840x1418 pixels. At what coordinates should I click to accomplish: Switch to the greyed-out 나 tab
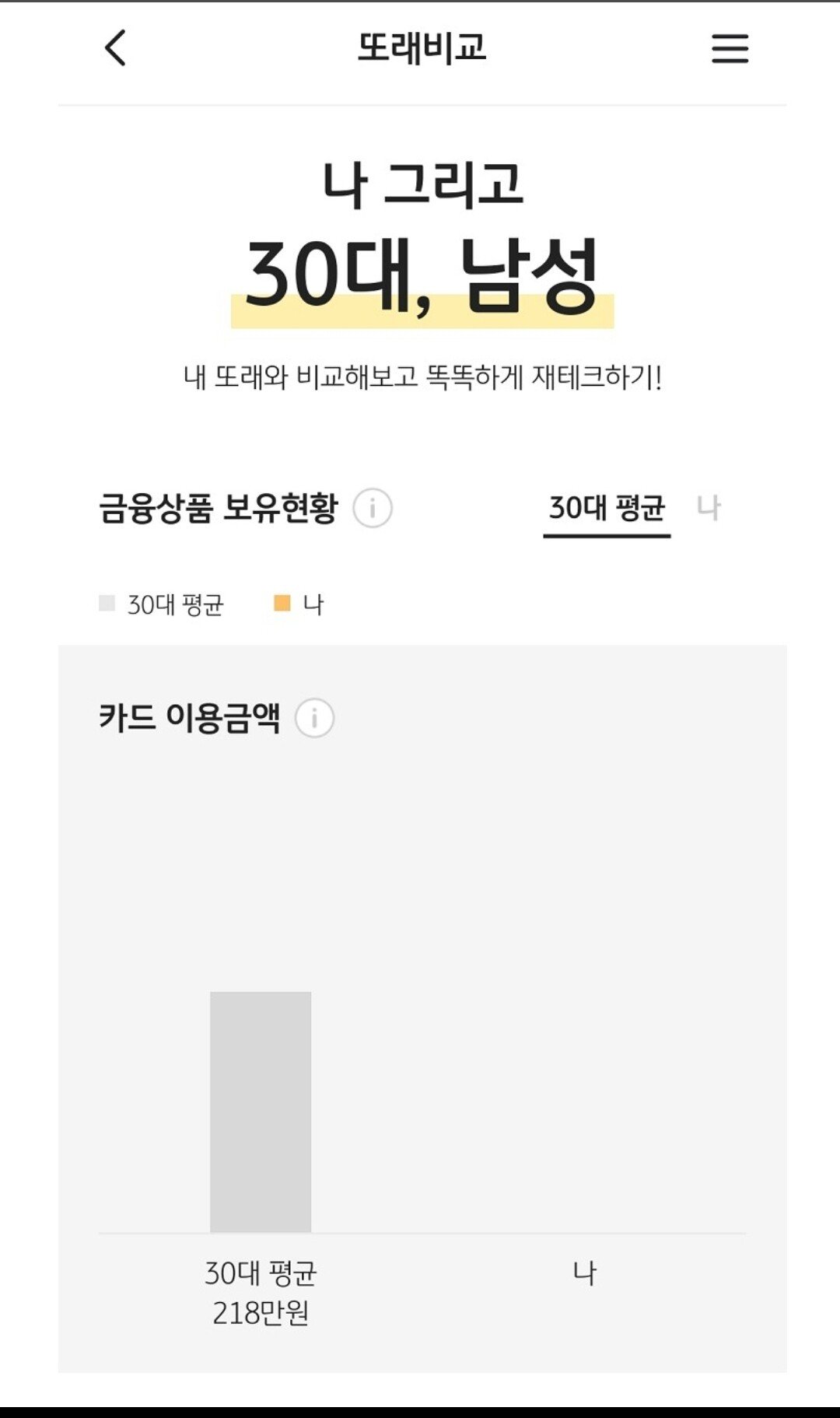click(x=709, y=509)
